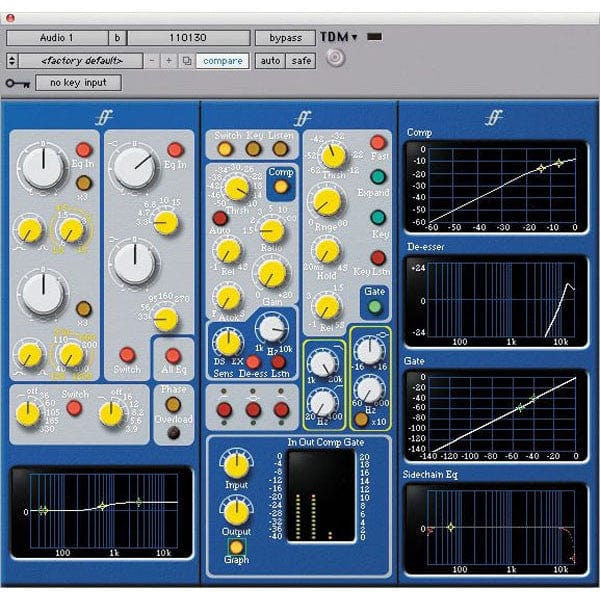
Task: Toggle the All Eq red button
Action: tap(173, 356)
